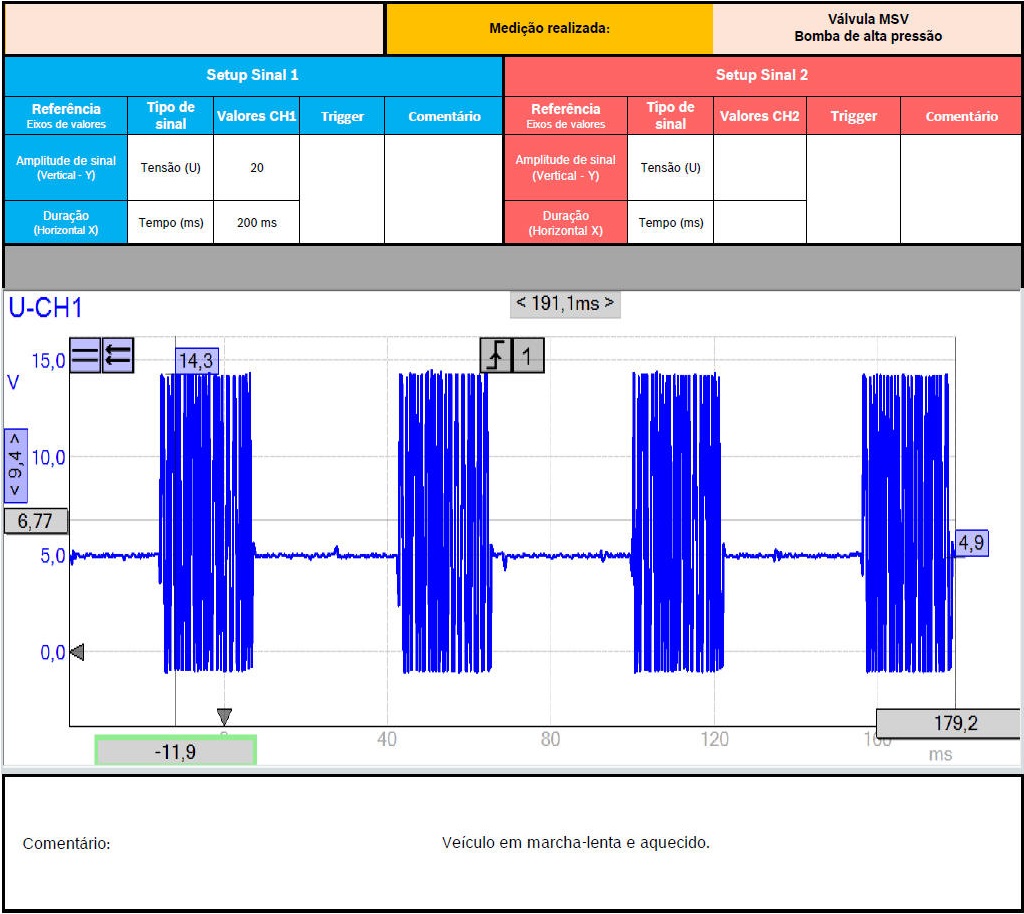
Task: Click the 6,77 horizontal cursor label
Action: (x=35, y=521)
